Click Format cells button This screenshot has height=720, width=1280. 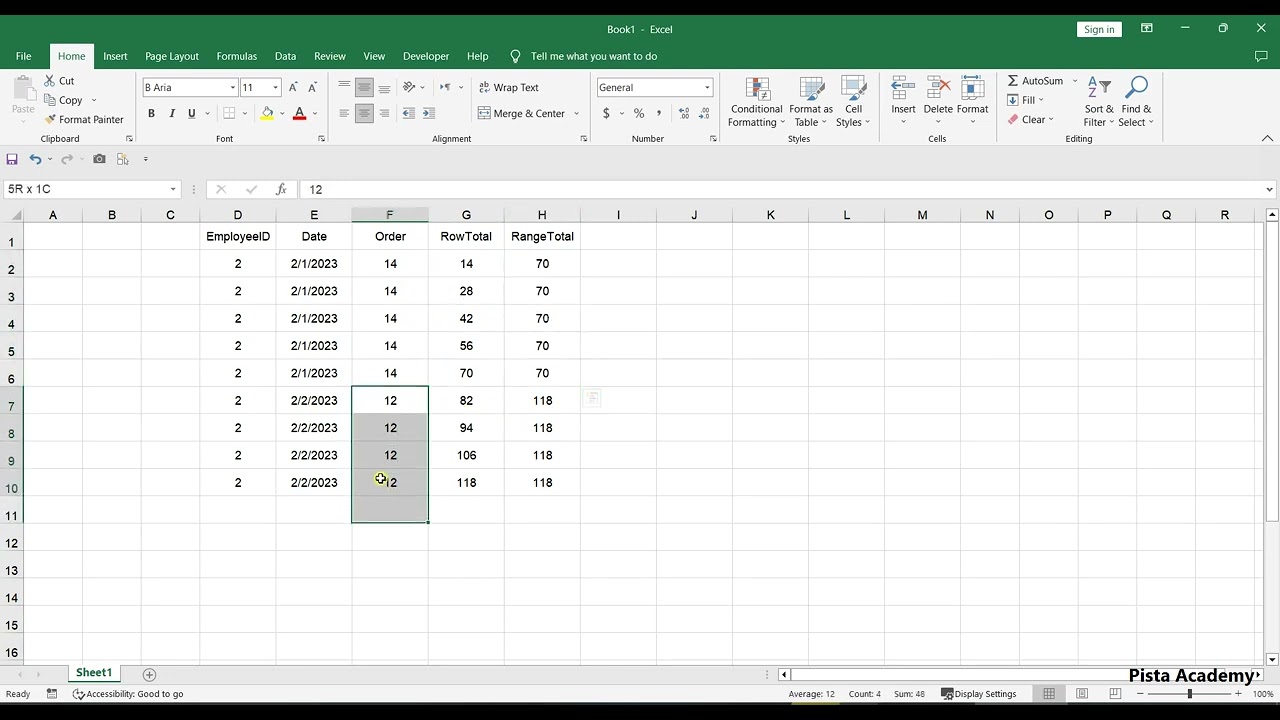pos(972,101)
